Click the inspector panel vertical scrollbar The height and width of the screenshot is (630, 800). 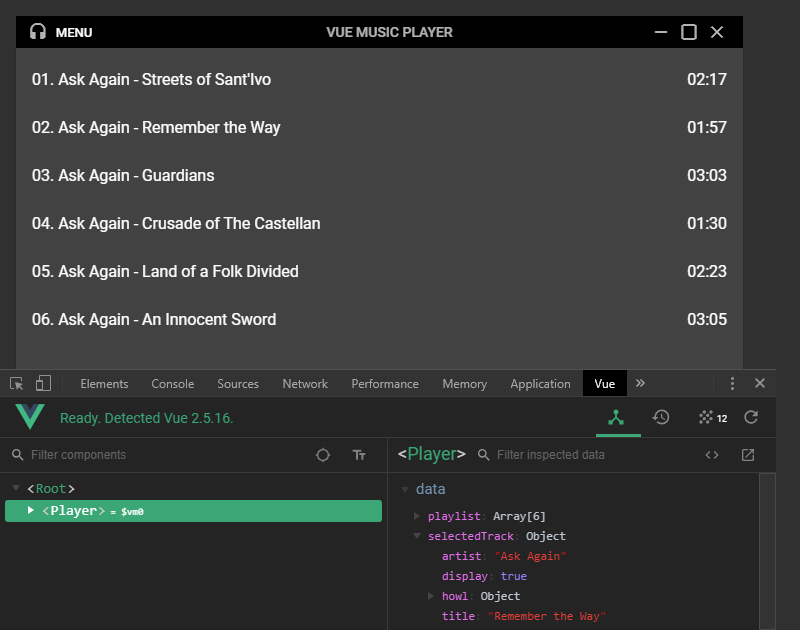click(767, 551)
